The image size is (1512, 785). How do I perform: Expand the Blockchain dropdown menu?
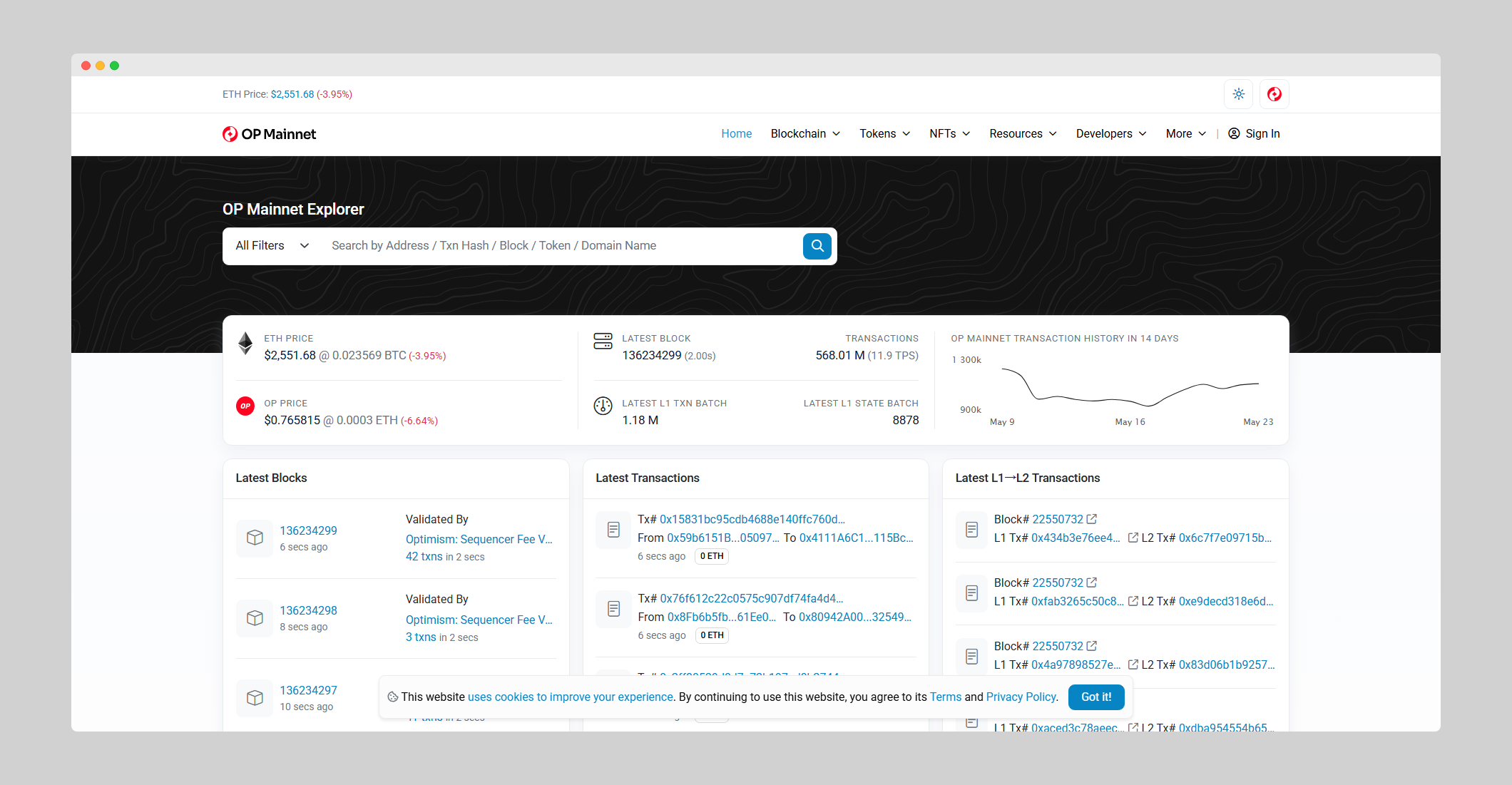point(805,134)
